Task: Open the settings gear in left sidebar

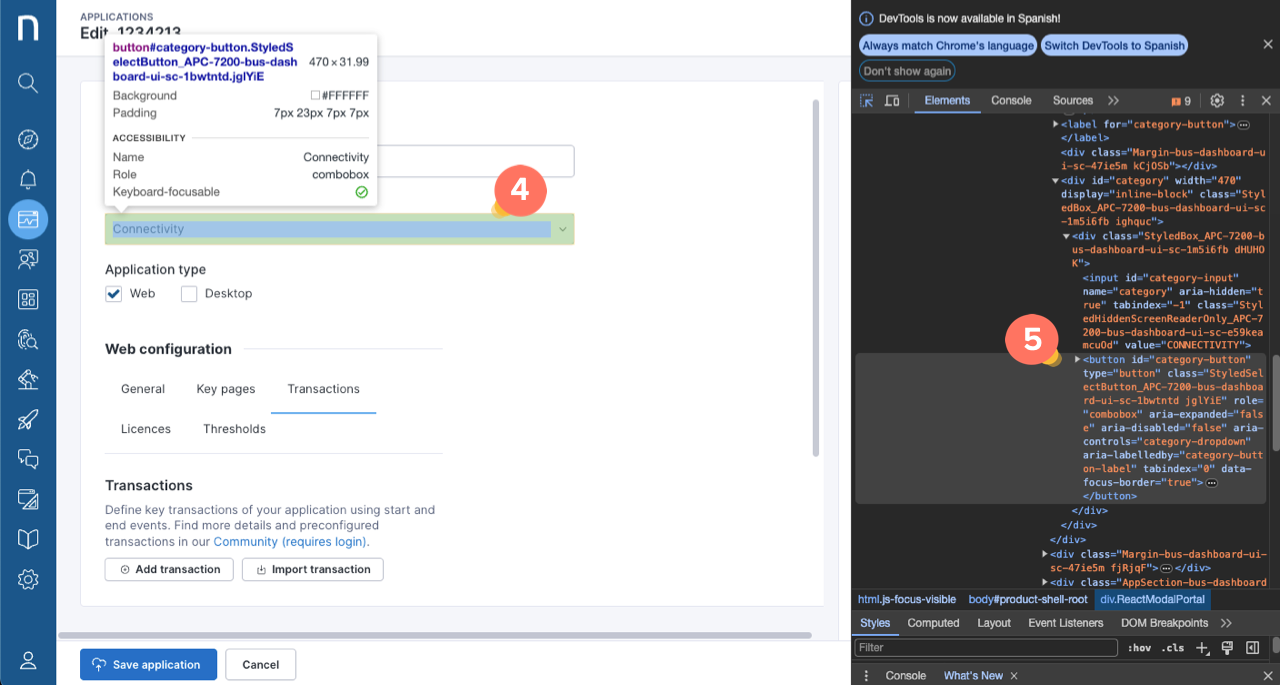Action: [28, 580]
